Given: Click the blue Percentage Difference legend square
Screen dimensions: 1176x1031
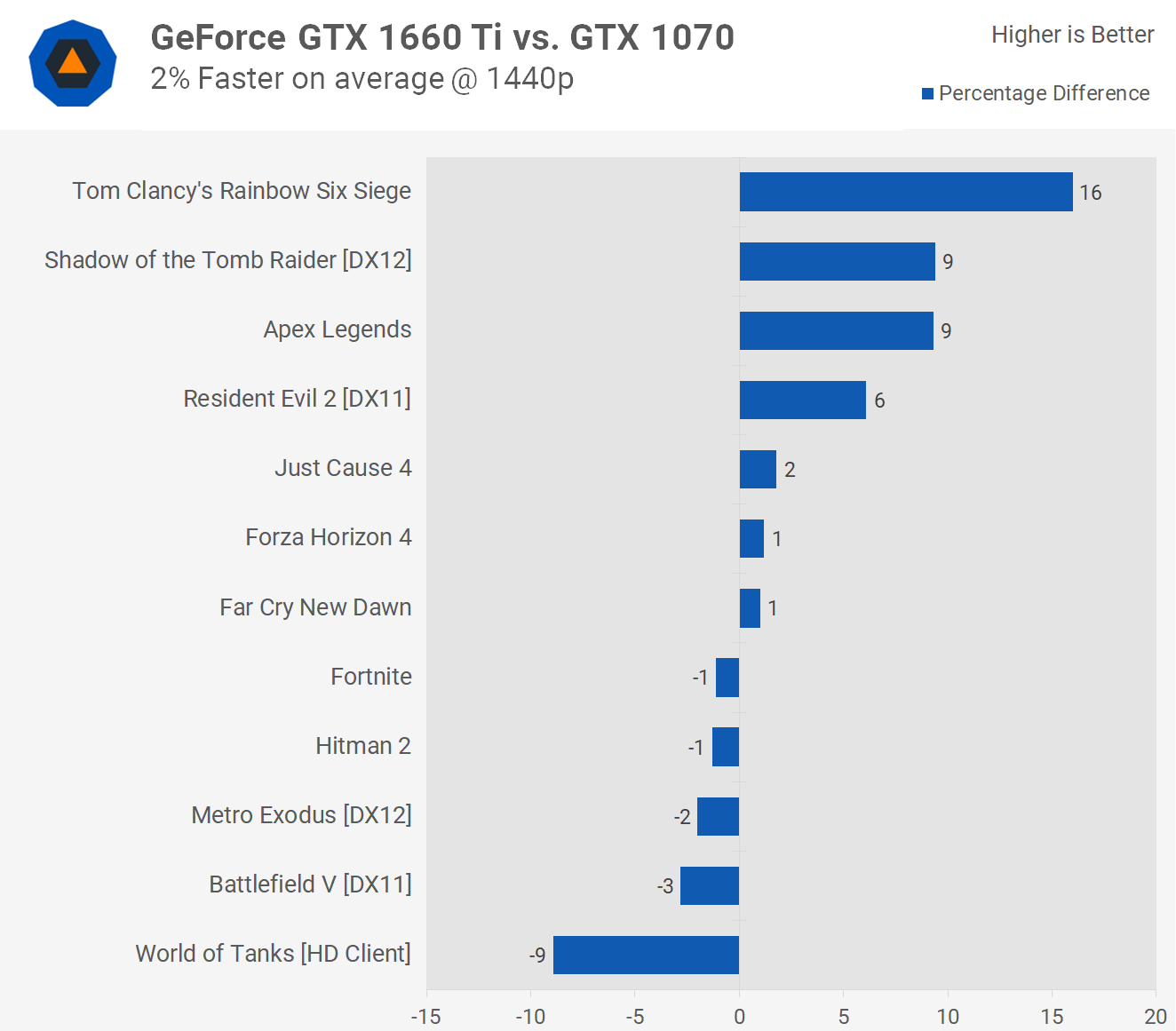Looking at the screenshot, I should point(927,94).
